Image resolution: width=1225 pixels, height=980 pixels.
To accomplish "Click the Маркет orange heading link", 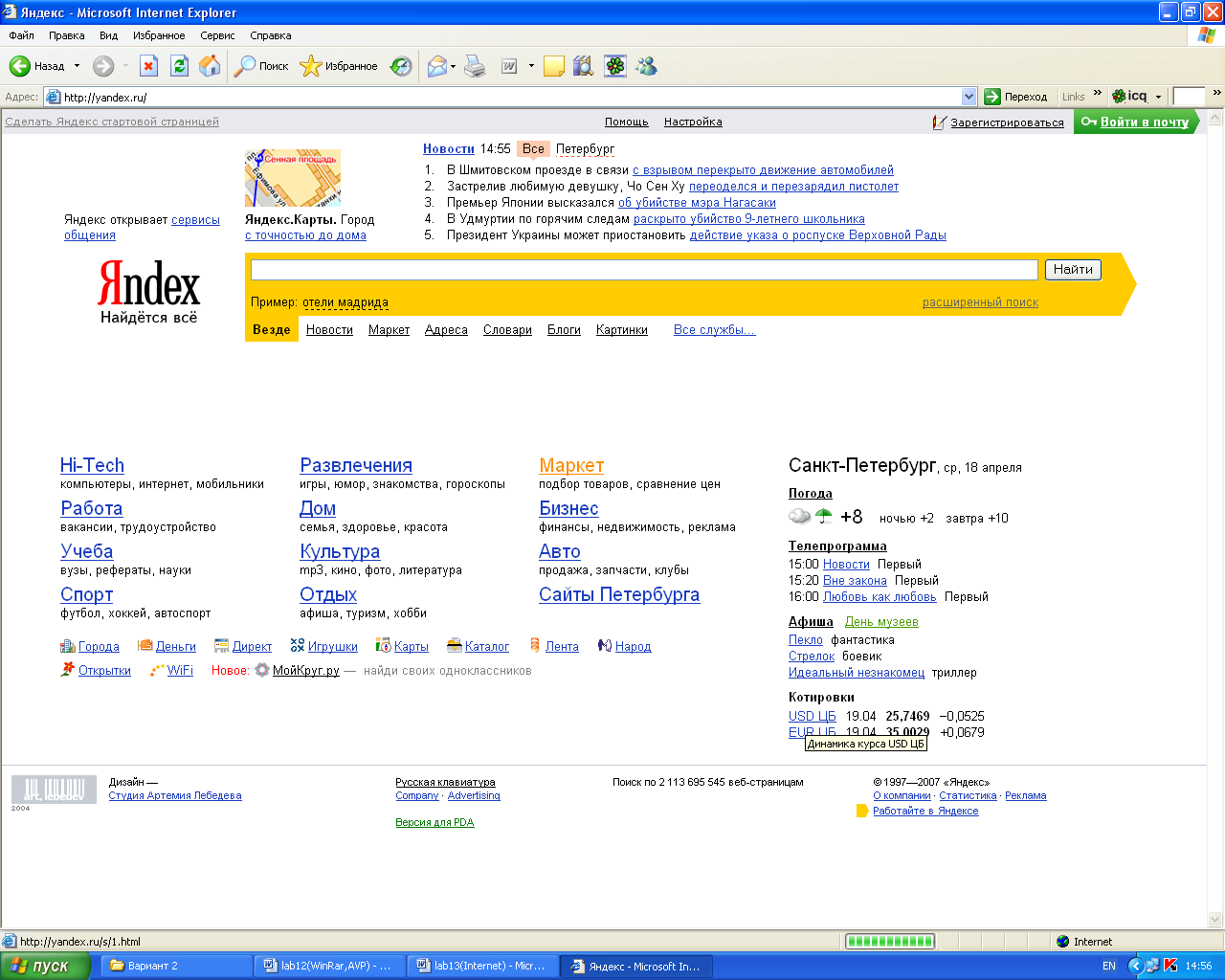I will [571, 465].
